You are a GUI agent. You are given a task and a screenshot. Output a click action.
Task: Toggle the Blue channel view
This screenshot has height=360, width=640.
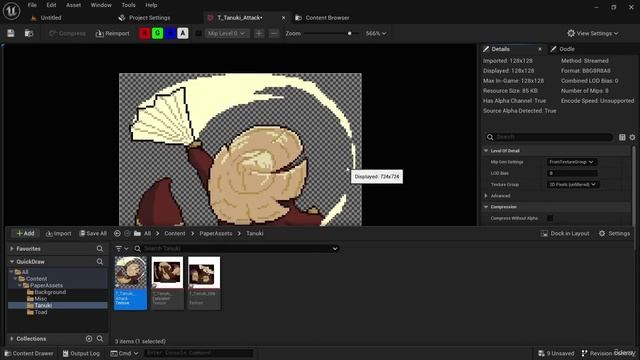coord(170,33)
